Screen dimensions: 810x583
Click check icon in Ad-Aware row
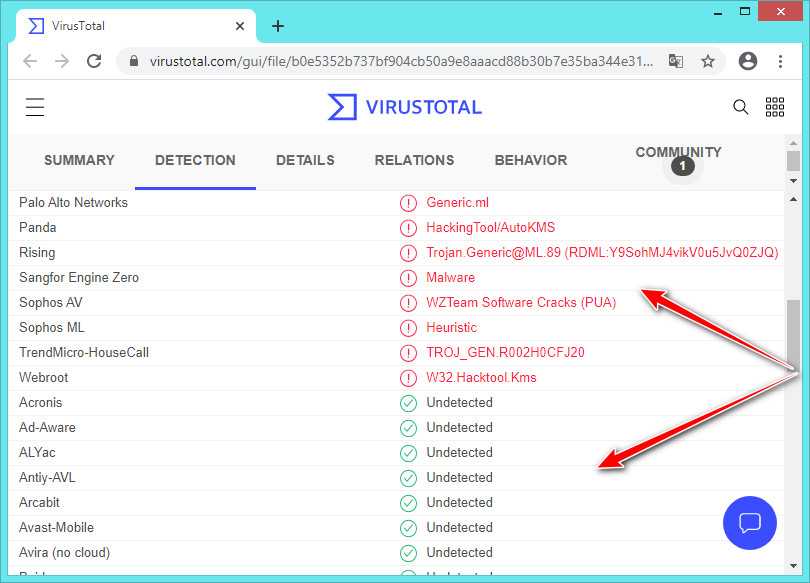tap(408, 428)
